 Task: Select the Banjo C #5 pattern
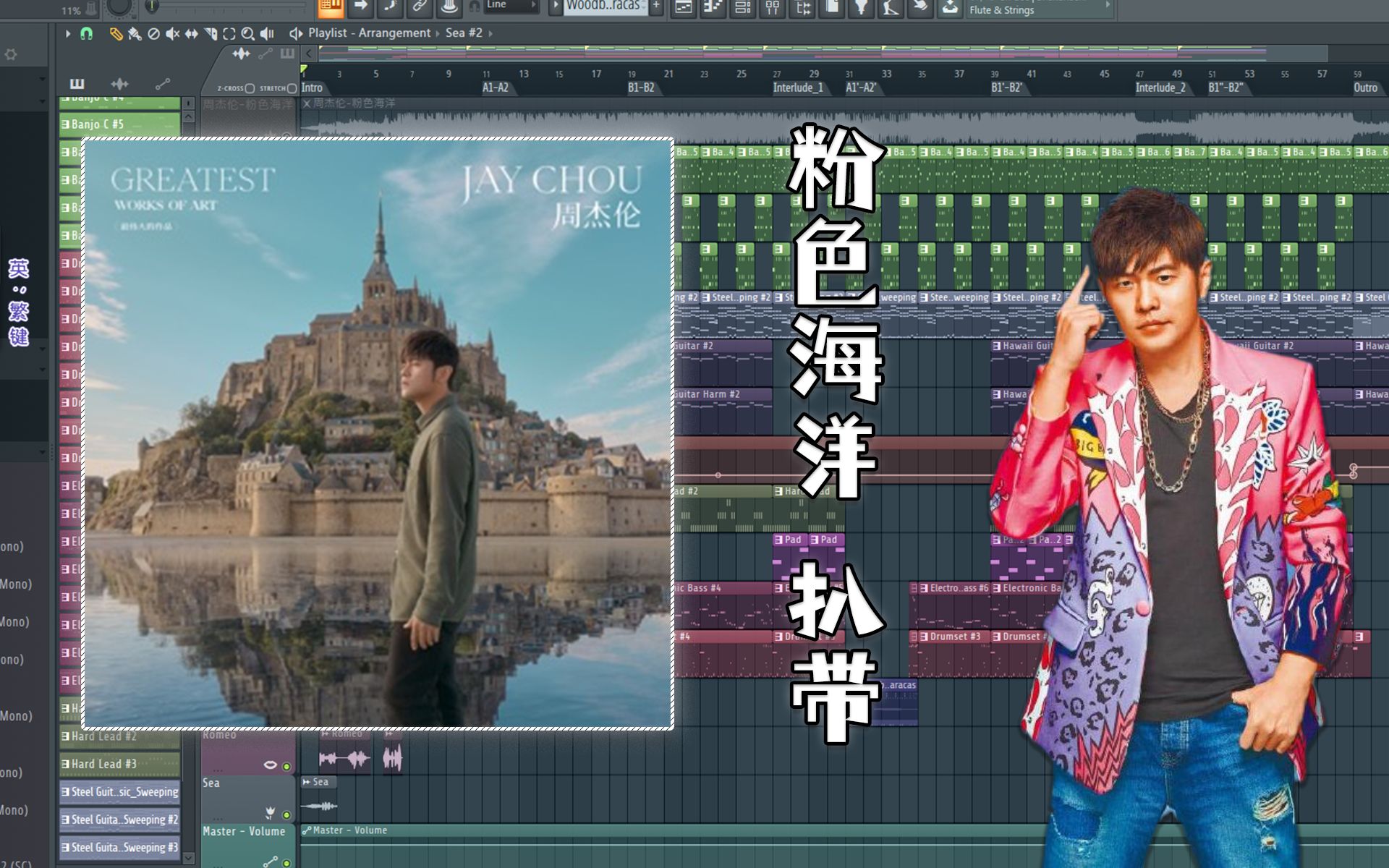(x=119, y=124)
